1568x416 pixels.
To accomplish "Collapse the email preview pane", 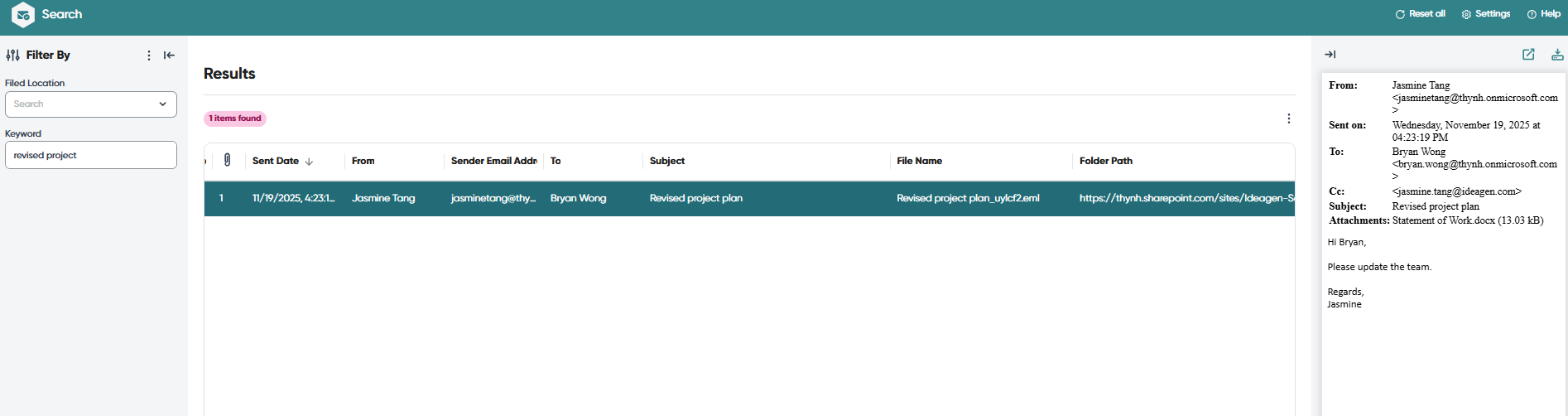I will tap(1330, 55).
